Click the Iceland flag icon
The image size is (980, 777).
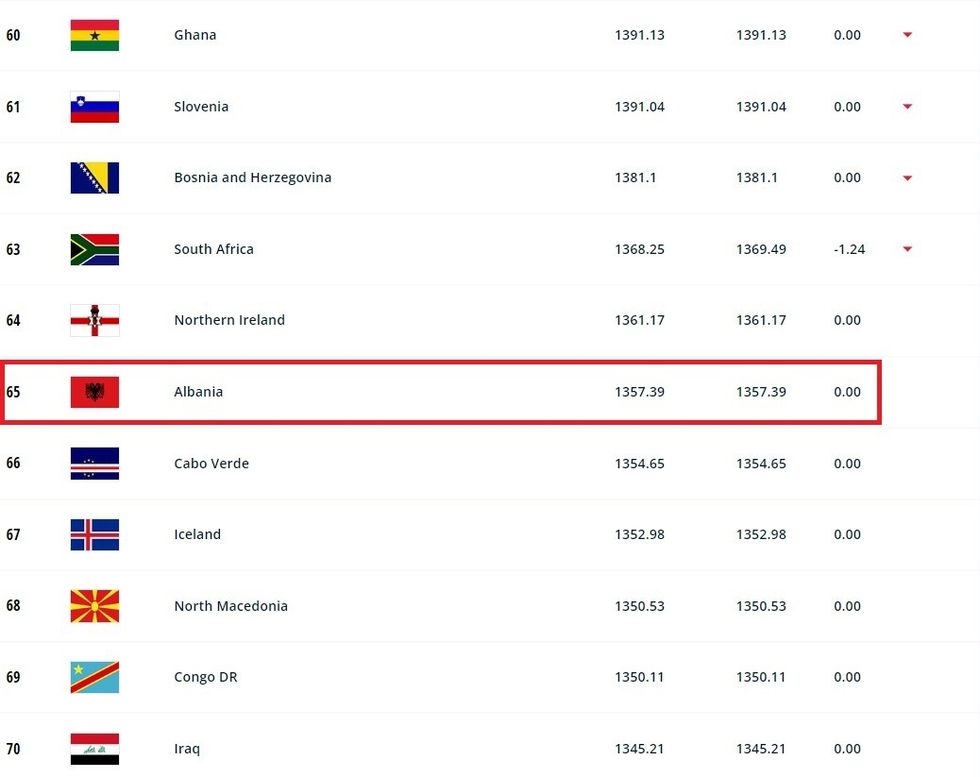(x=95, y=535)
